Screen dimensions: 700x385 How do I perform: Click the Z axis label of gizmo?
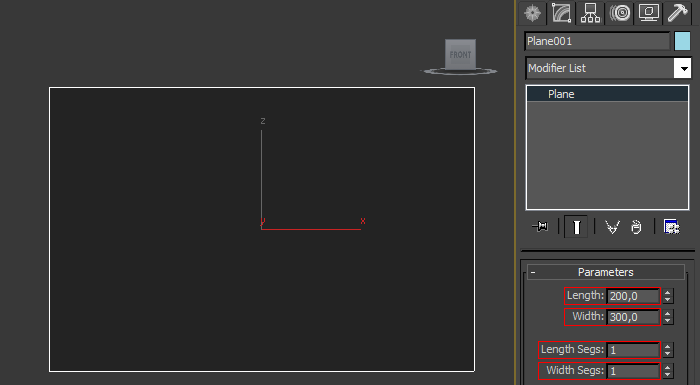(263, 121)
